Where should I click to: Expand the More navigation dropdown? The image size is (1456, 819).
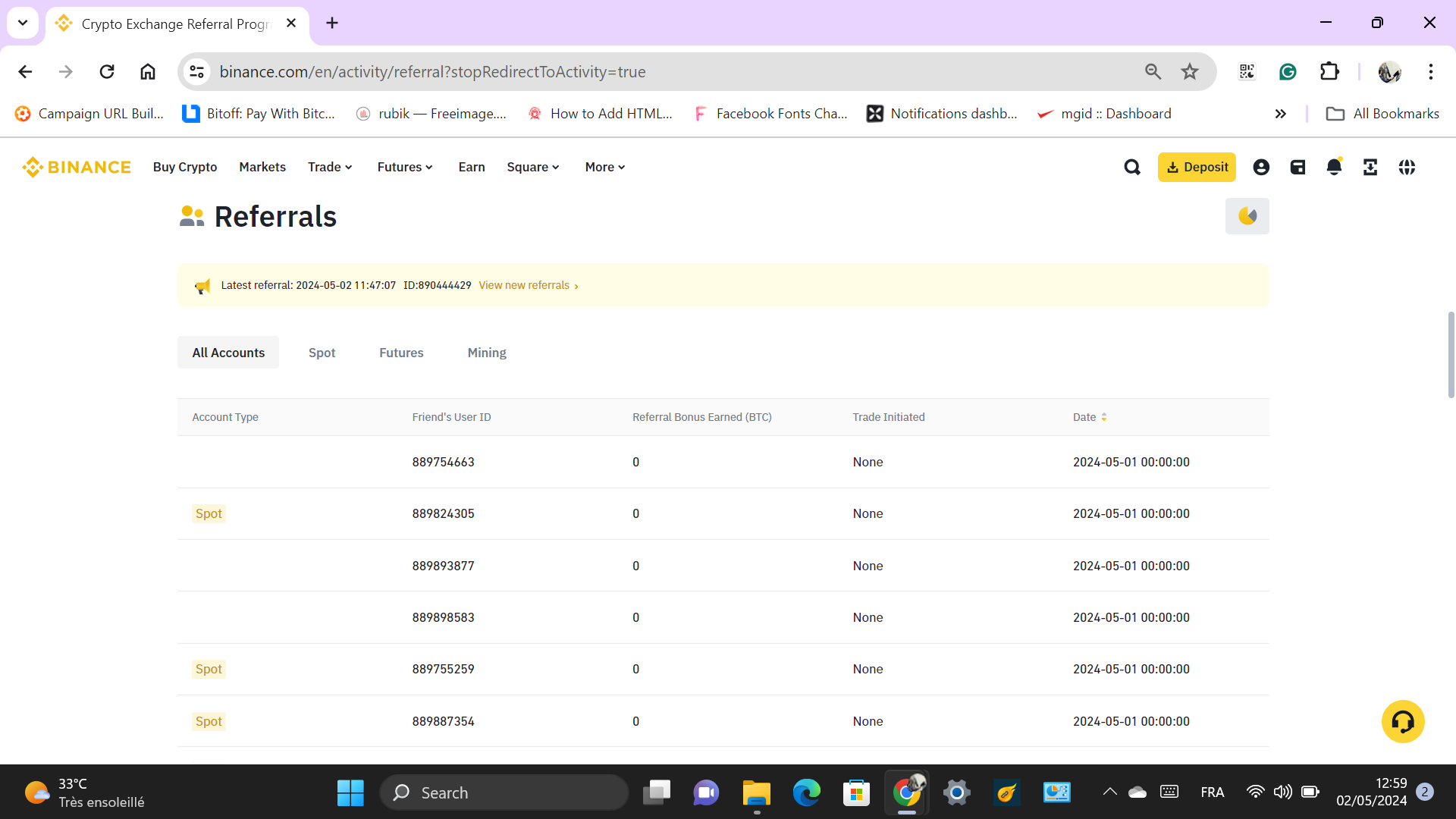[x=604, y=167]
